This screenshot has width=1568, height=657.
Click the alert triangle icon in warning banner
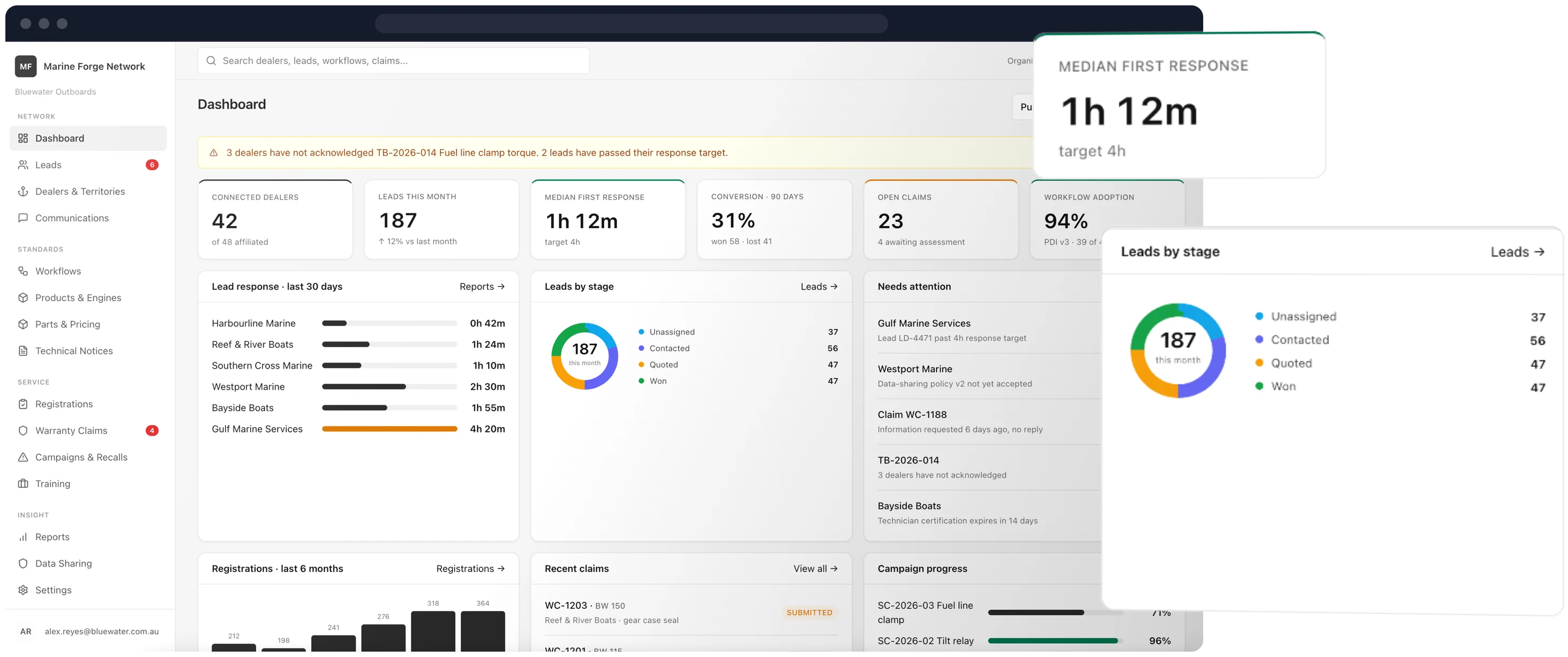(214, 153)
